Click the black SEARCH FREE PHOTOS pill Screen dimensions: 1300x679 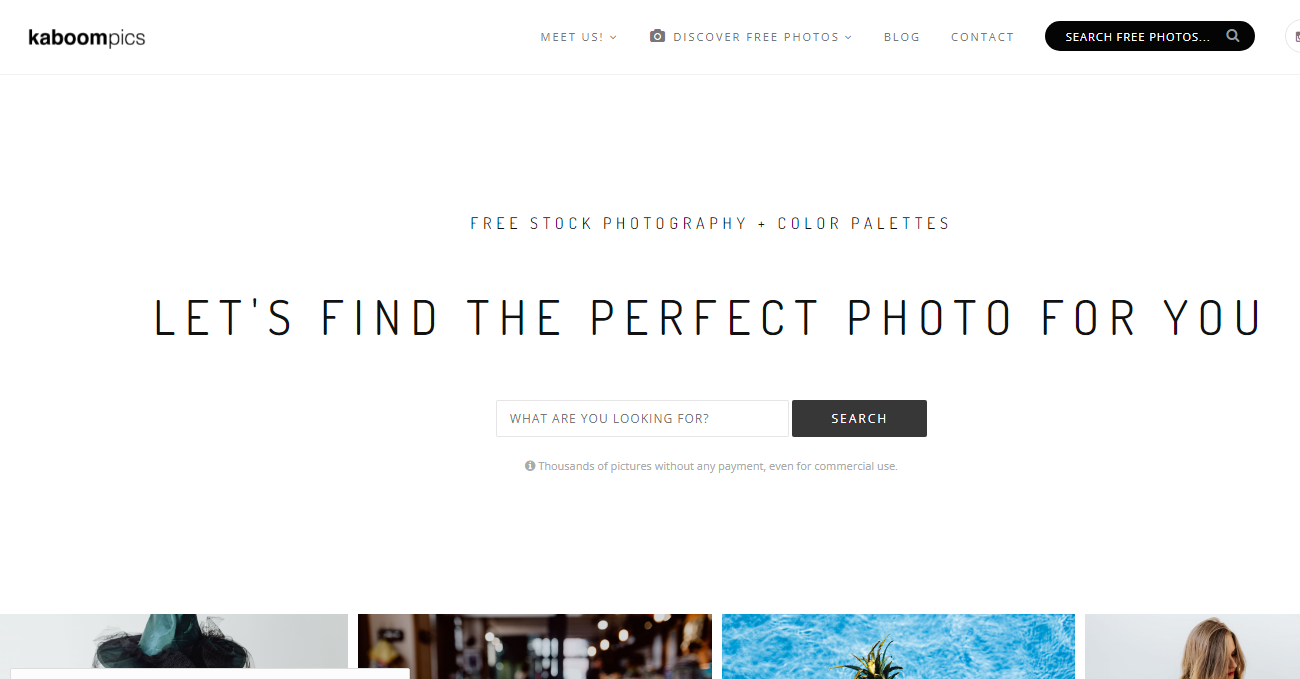click(1150, 36)
